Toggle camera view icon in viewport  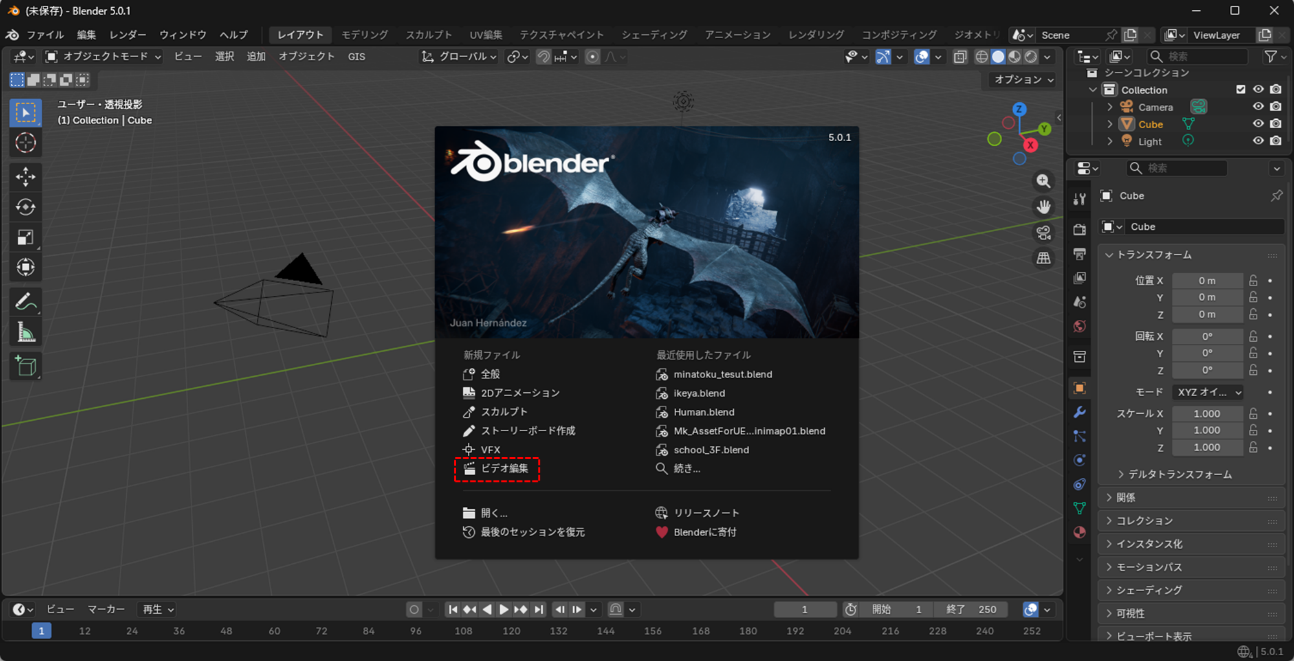pyautogui.click(x=1043, y=232)
